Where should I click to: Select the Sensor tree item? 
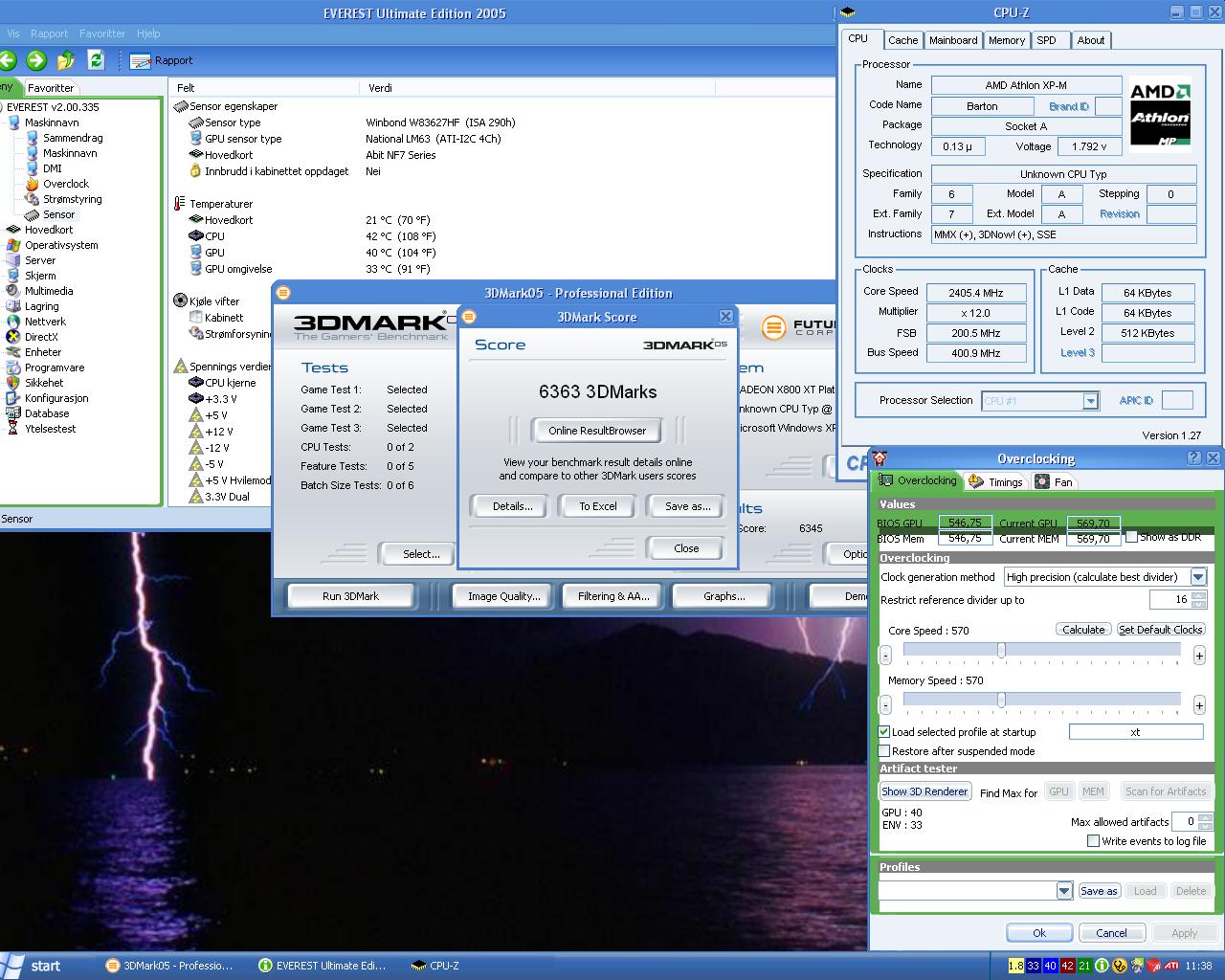pos(58,214)
